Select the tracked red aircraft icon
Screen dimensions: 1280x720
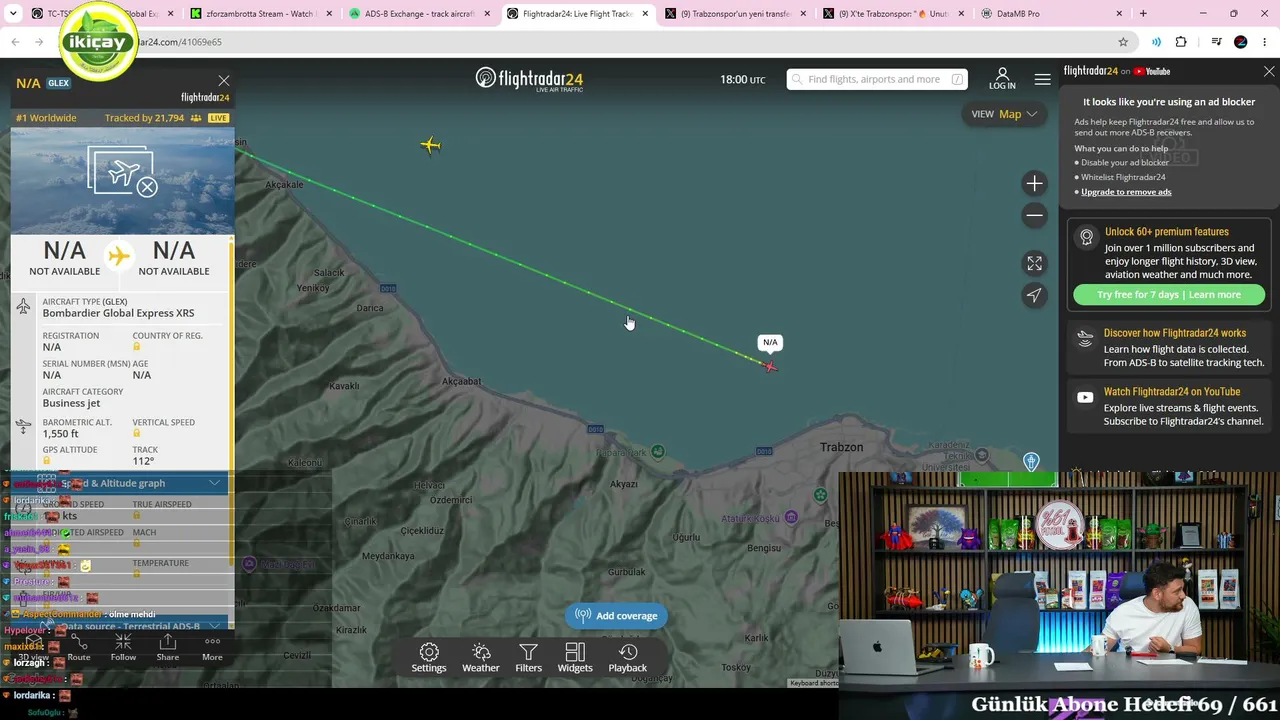click(x=769, y=366)
